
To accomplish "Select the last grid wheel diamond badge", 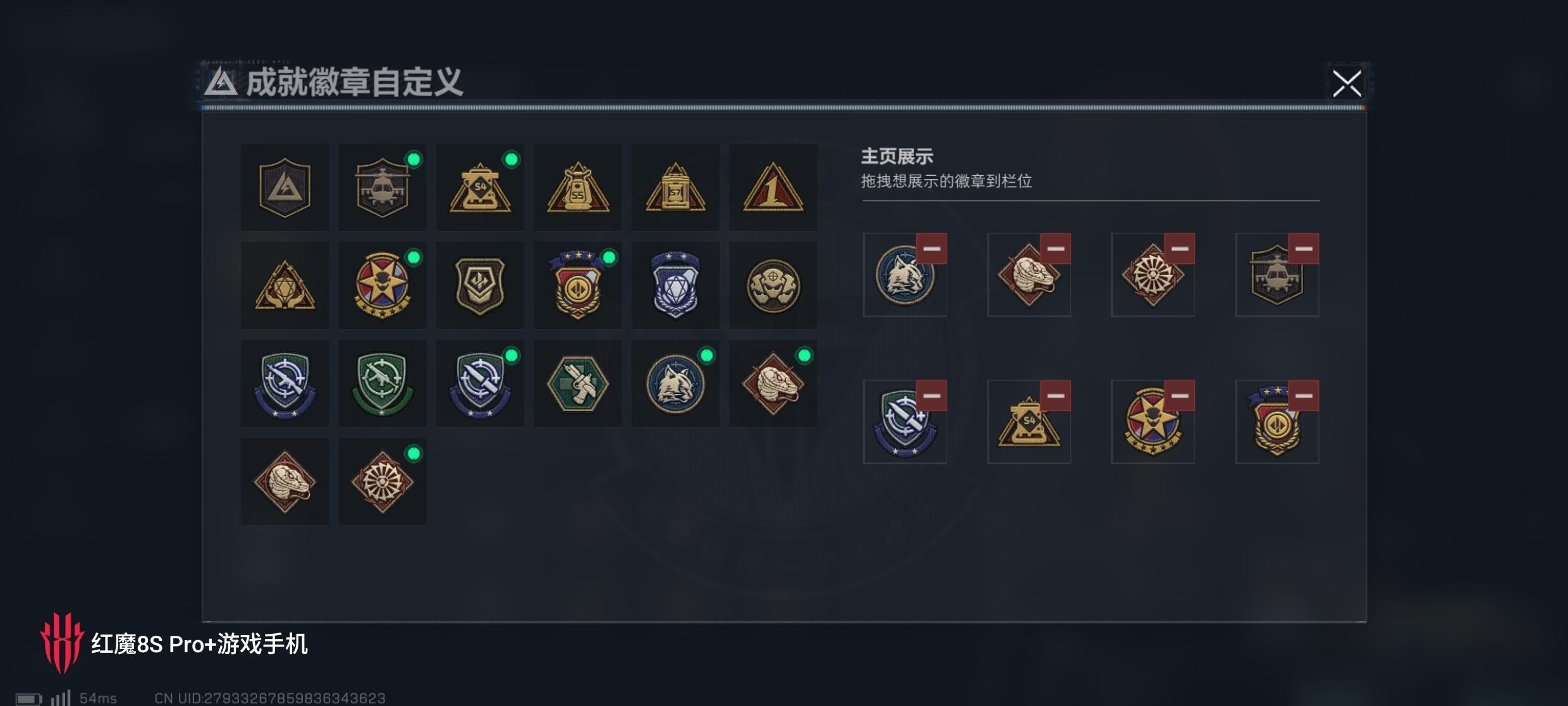I will [383, 481].
